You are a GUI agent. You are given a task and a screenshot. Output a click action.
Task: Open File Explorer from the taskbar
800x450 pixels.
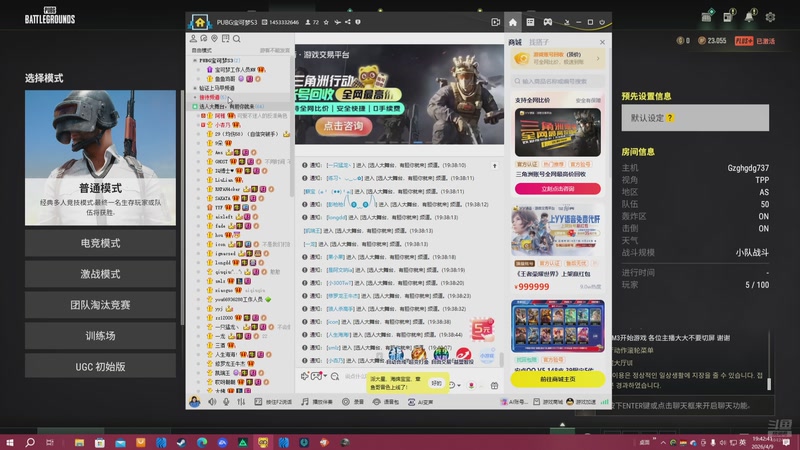coord(79,442)
